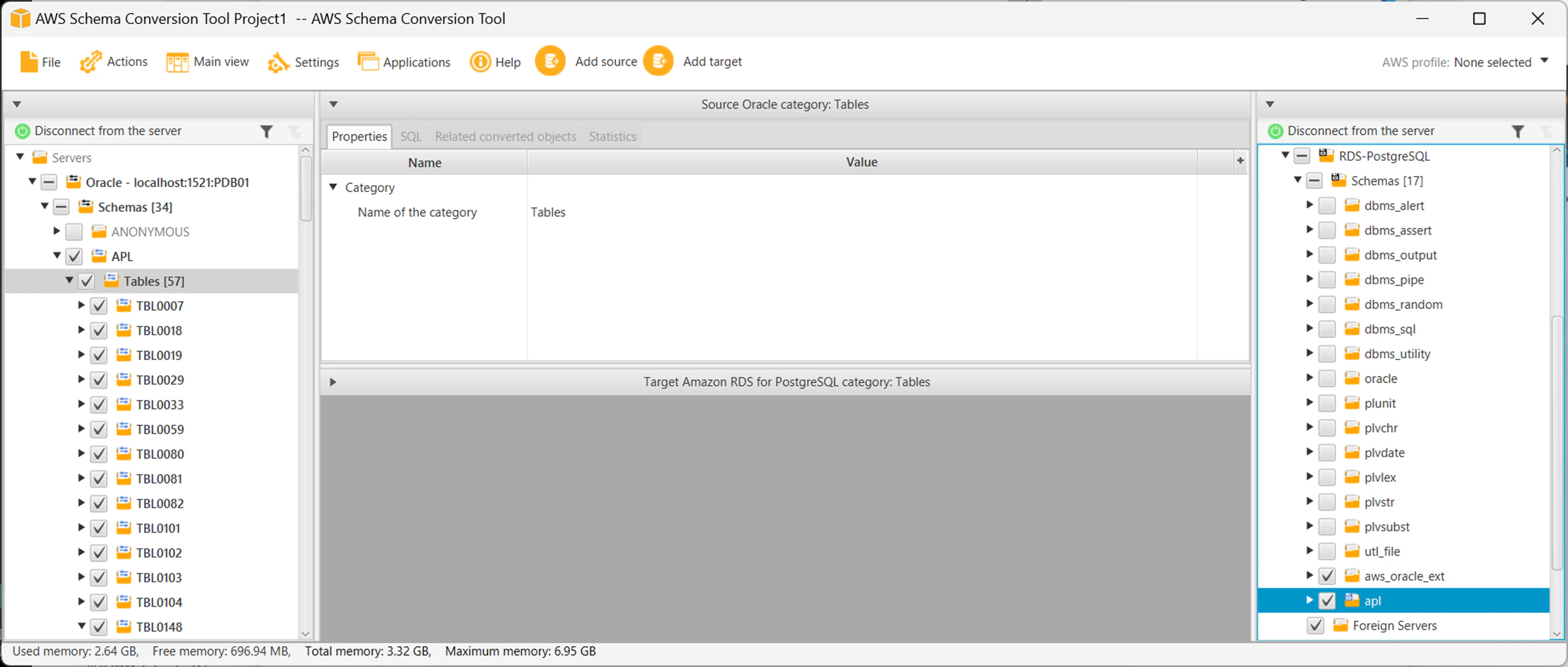This screenshot has height=667, width=1568.
Task: Click the TBL0148 table icon
Action: (x=123, y=626)
